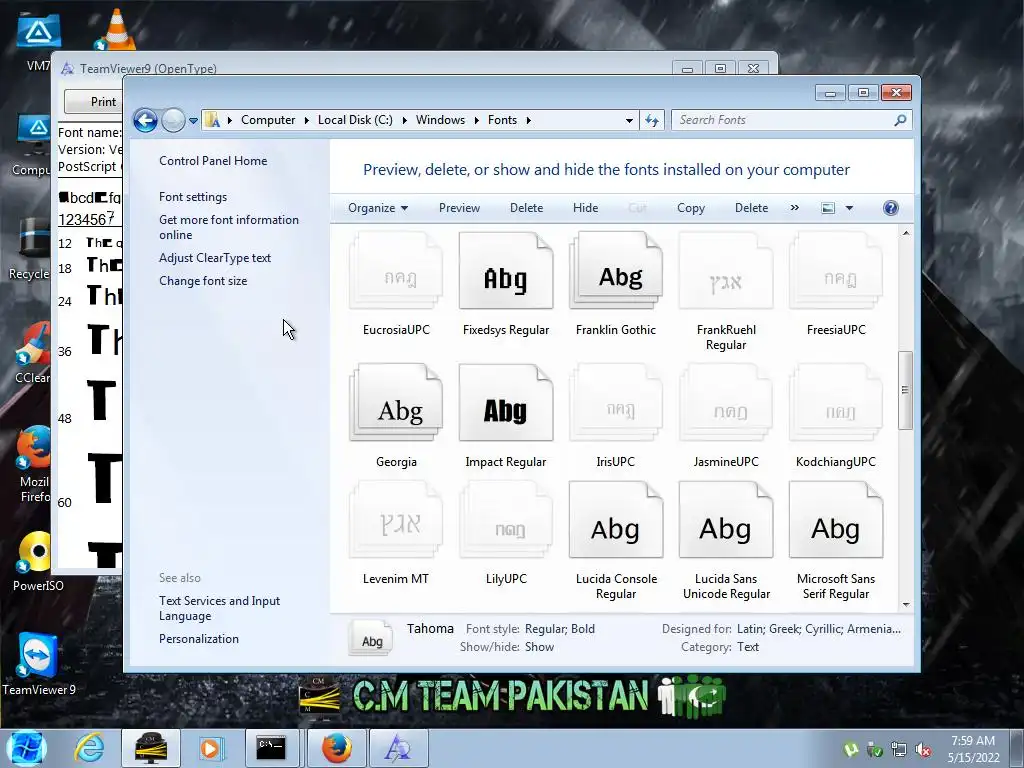The width and height of the screenshot is (1024, 768).
Task: Select Microsoft Sans Serif Regular font icon
Action: point(836,520)
